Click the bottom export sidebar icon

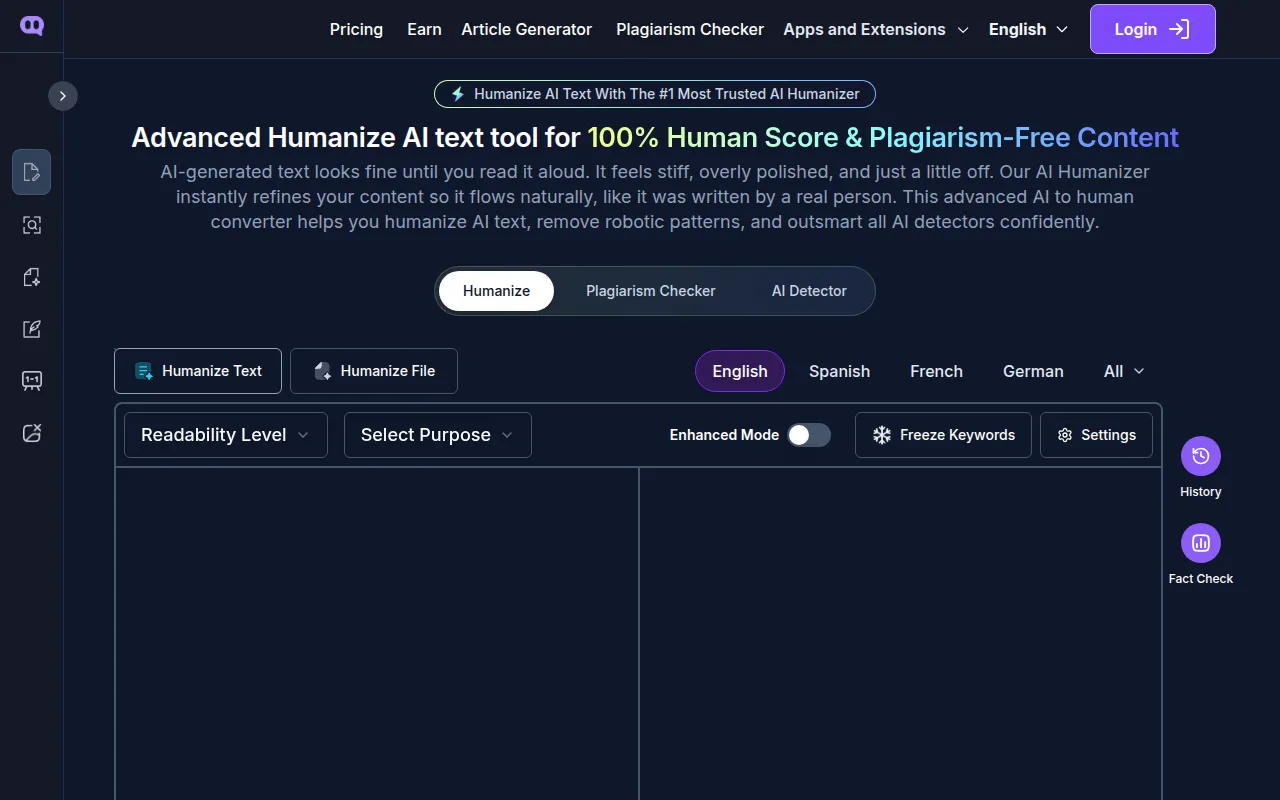[x=31, y=432]
